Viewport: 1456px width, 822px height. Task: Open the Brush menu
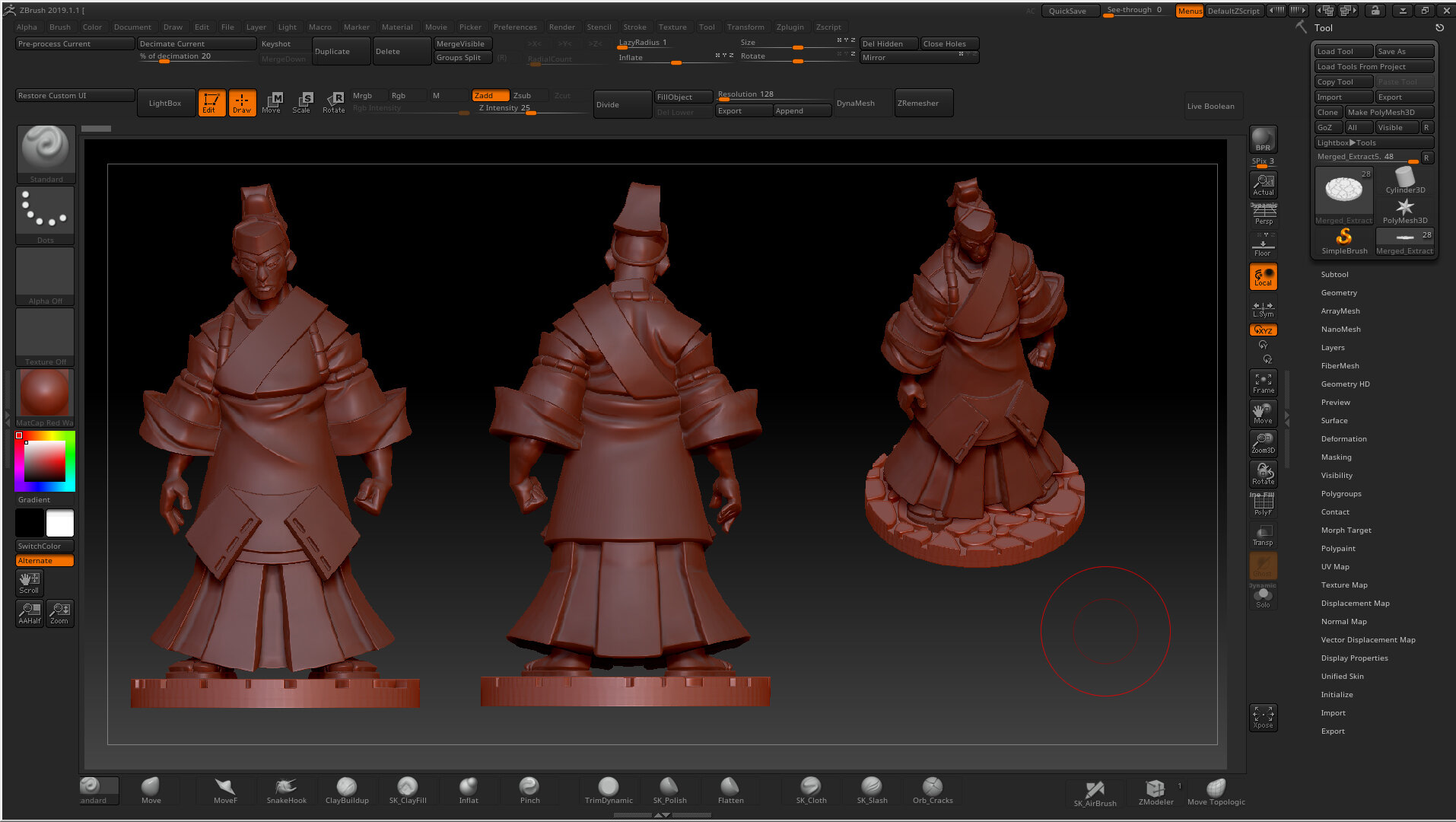[59, 27]
